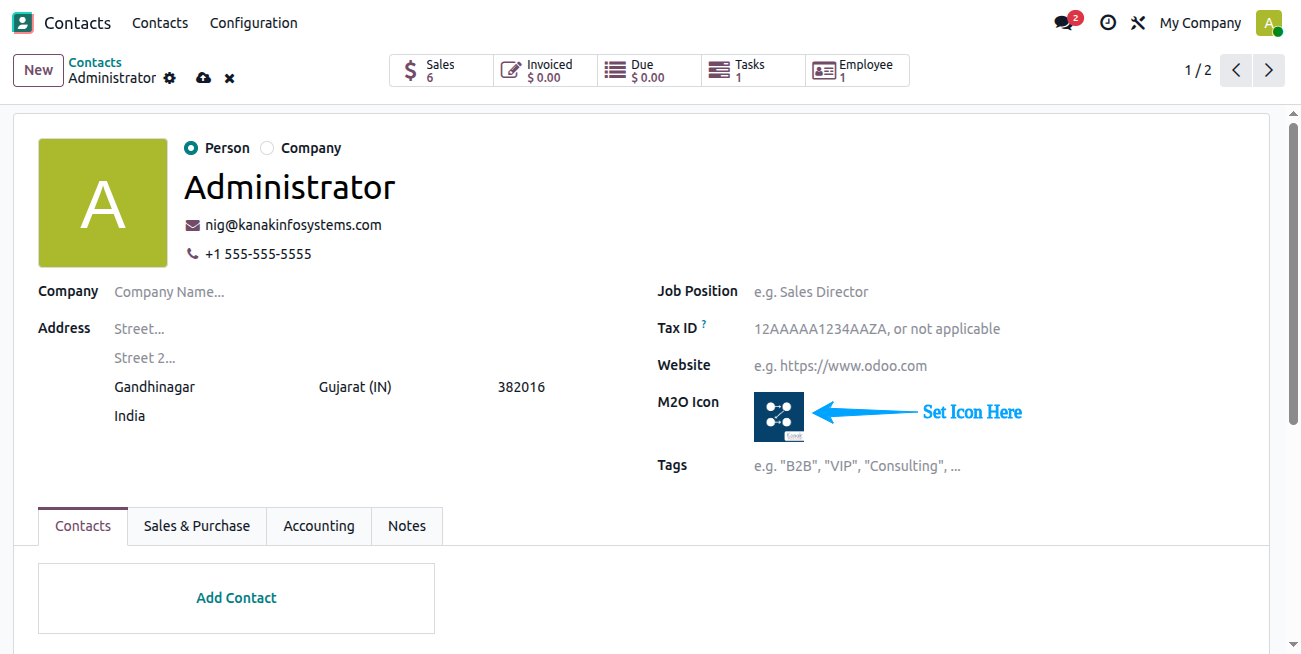The width and height of the screenshot is (1301, 654).
Task: Open the activities clock icon
Action: (1108, 23)
